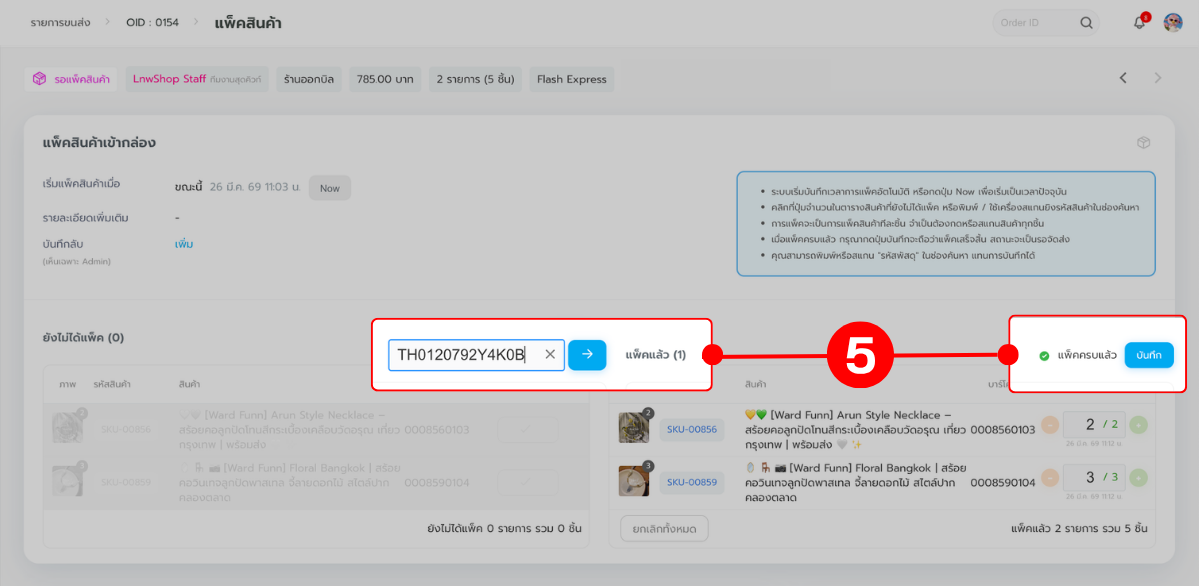
Task: Click the tracking code input field
Action: tap(465, 354)
